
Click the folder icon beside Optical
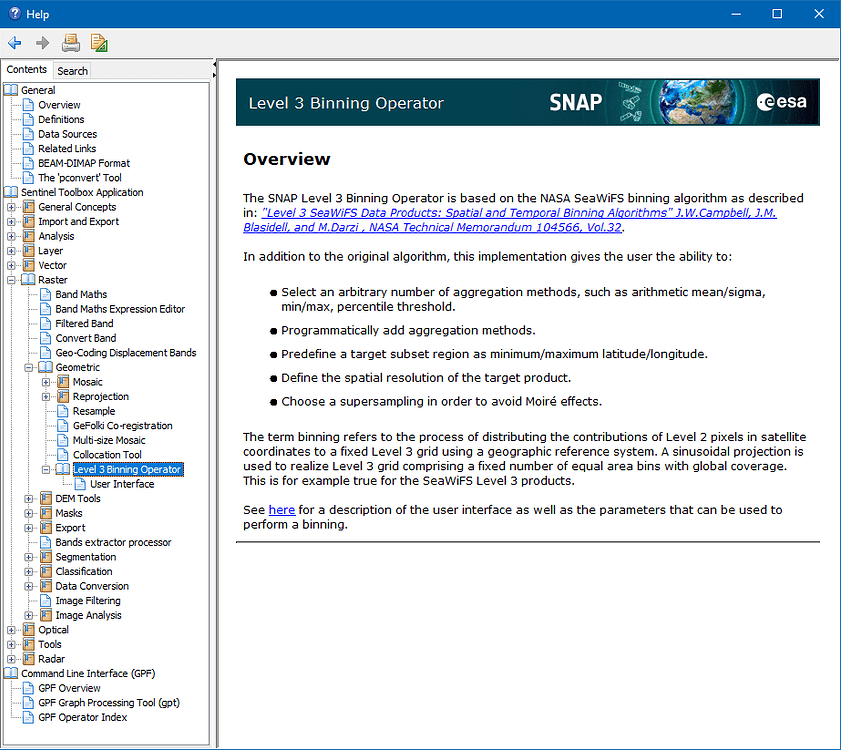[x=28, y=629]
